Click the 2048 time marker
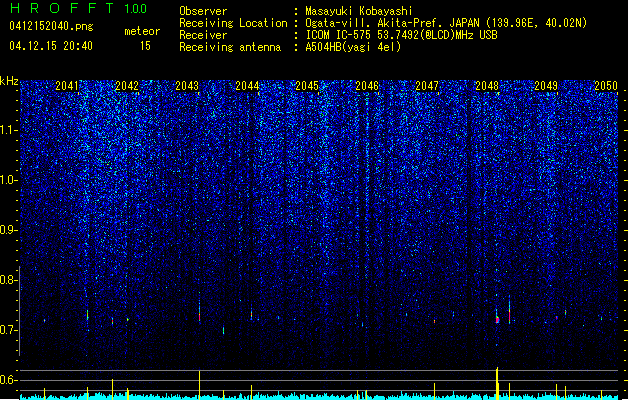The height and width of the screenshot is (400, 629). (487, 86)
